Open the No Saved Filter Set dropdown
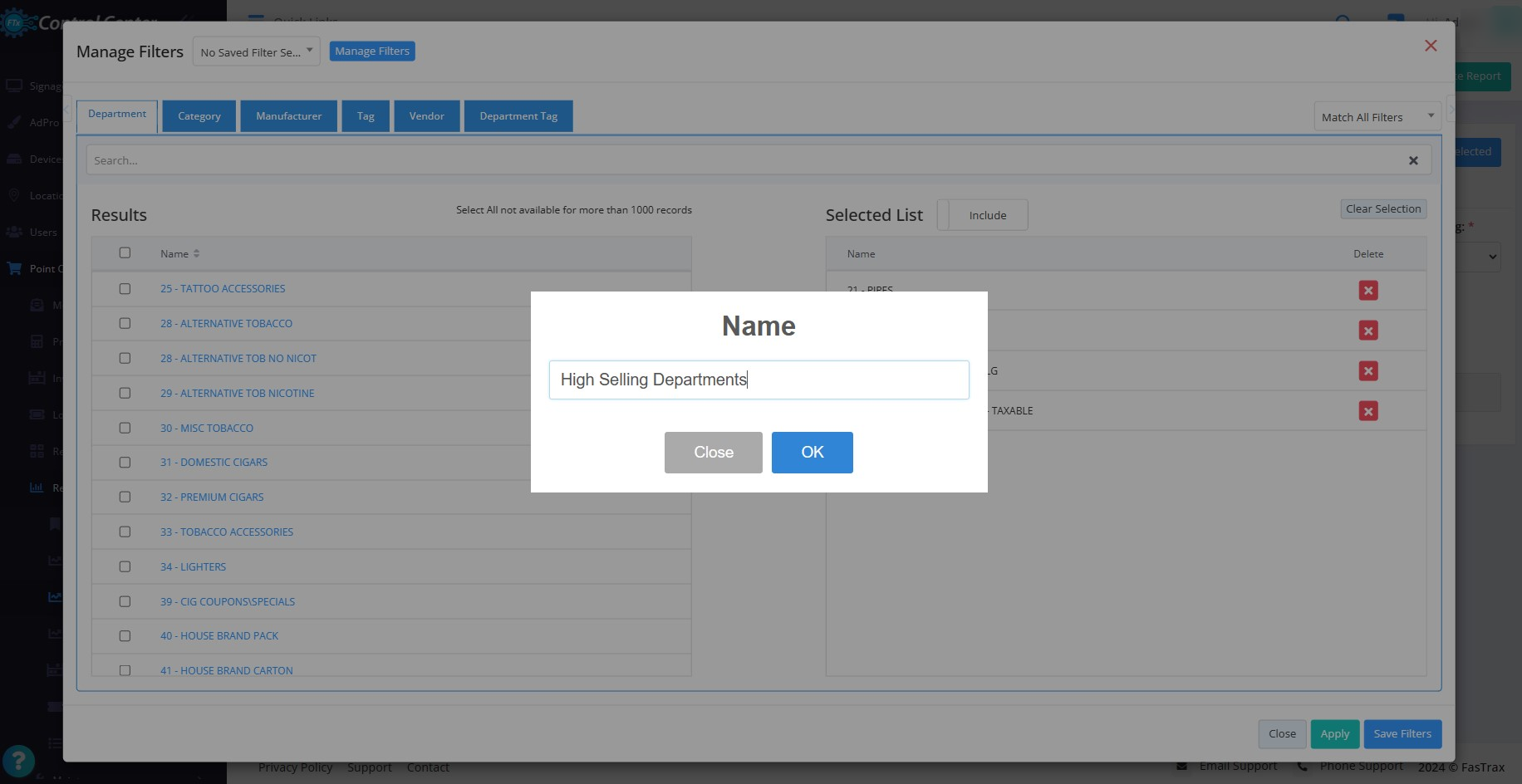 (x=256, y=51)
